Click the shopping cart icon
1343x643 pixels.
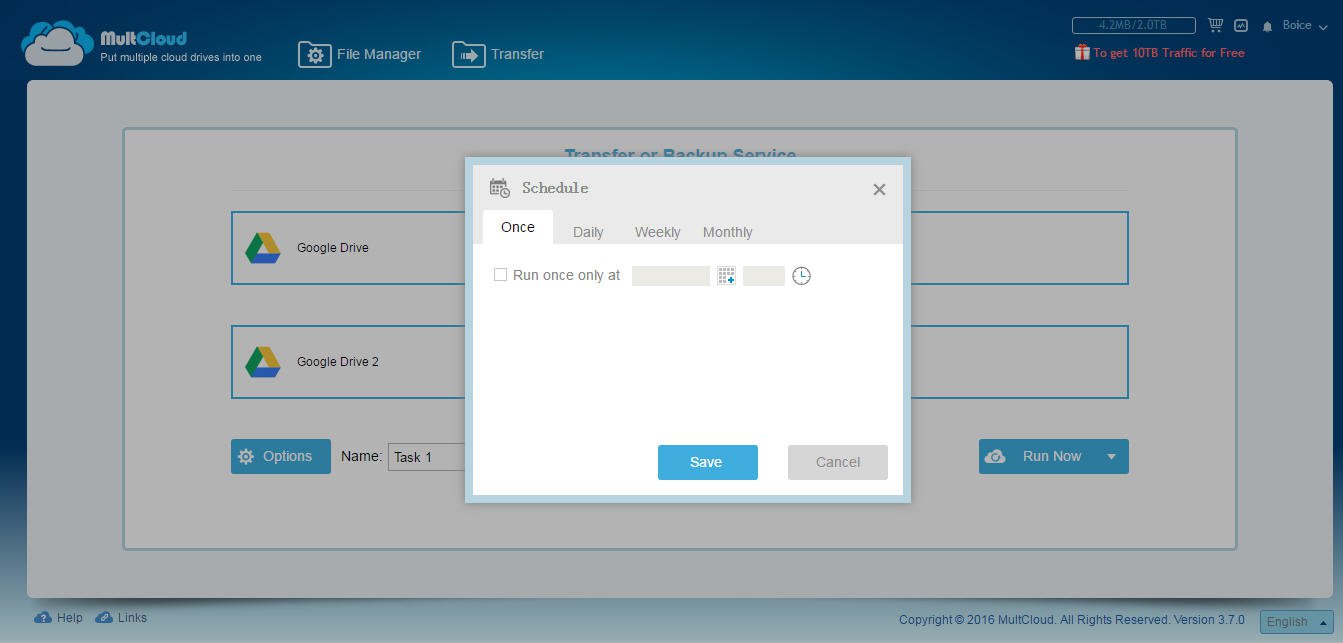click(1215, 25)
